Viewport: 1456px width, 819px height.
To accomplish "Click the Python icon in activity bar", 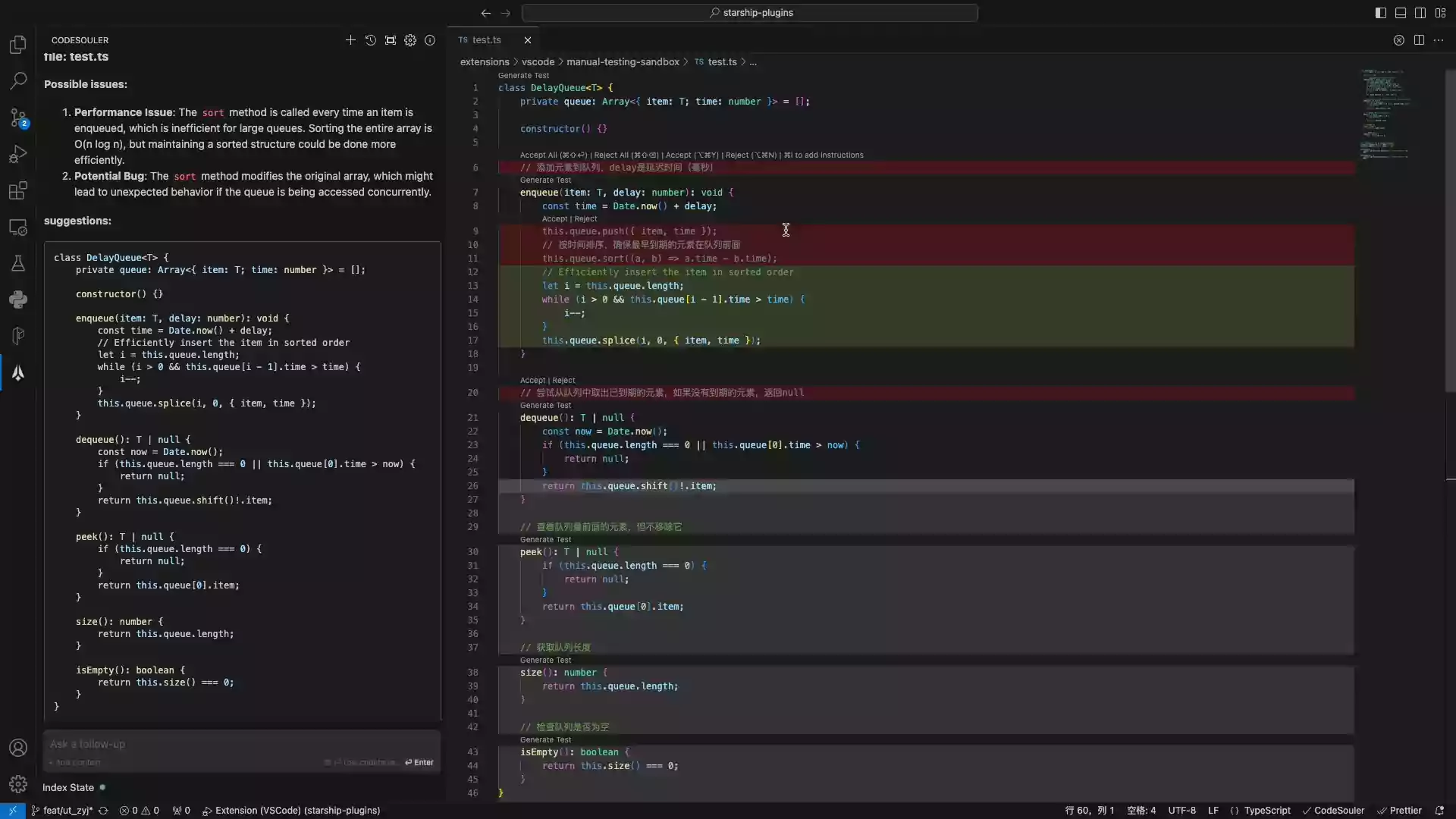I will (x=18, y=300).
